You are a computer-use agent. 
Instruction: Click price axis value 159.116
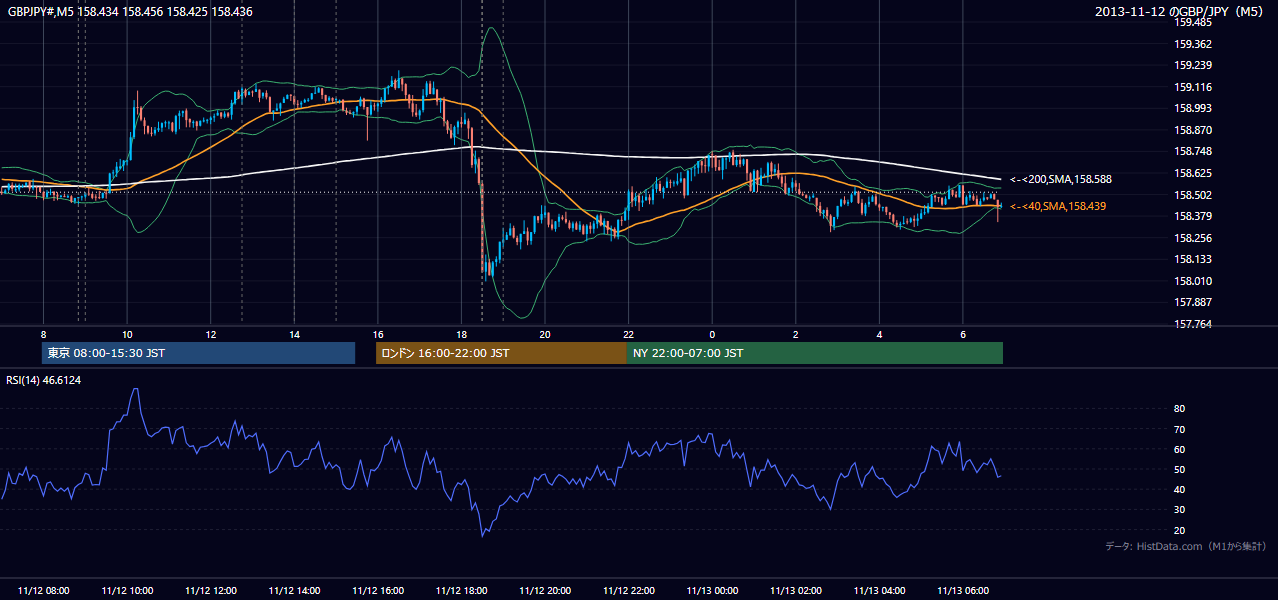point(1193,87)
